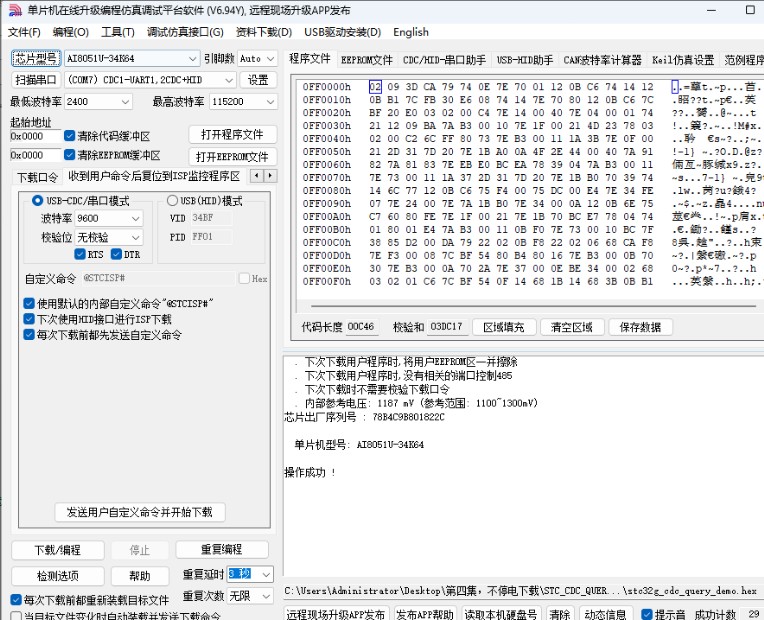Open the 重复延时 3秒 dropdown
Screen dimensions: 764x620
click(266, 575)
